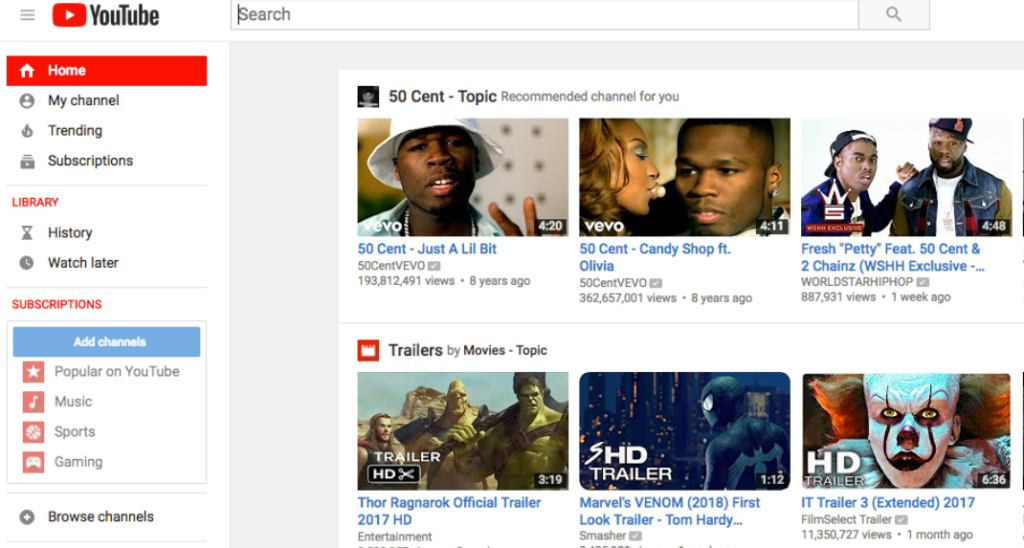This screenshot has height=548, width=1024.
Task: Click the My channel person icon
Action: click(x=27, y=101)
